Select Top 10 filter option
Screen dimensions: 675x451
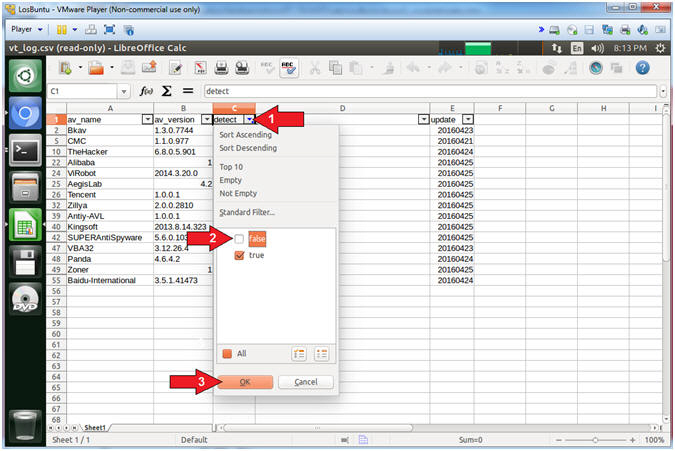click(231, 167)
